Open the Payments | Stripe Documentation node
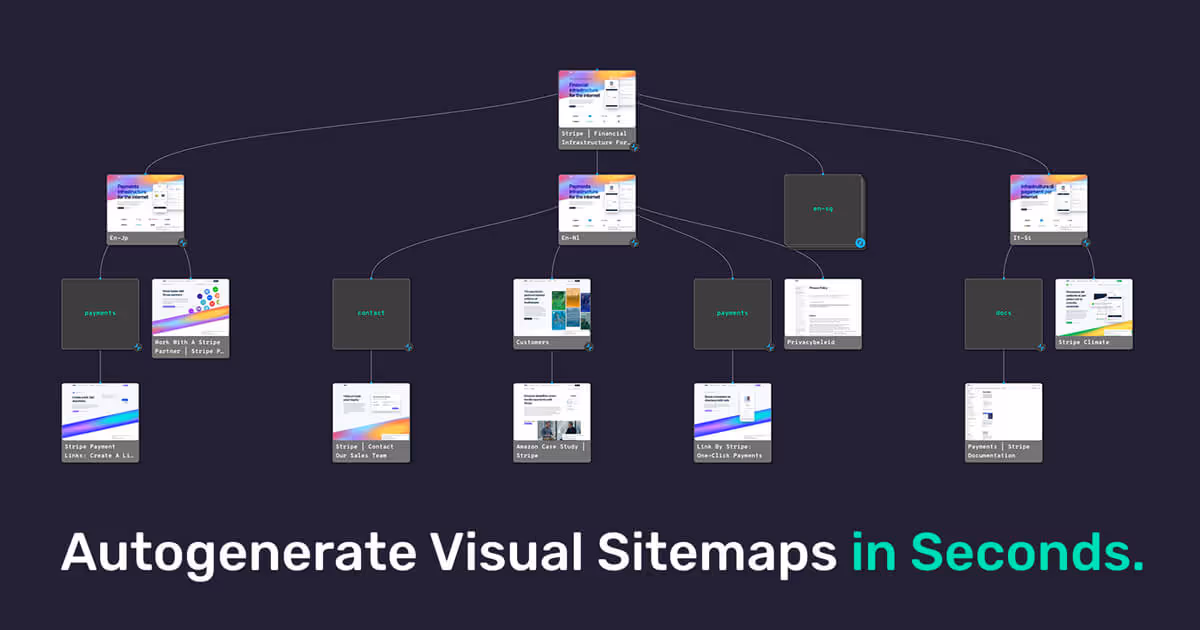Viewport: 1200px width, 630px height. click(1003, 420)
